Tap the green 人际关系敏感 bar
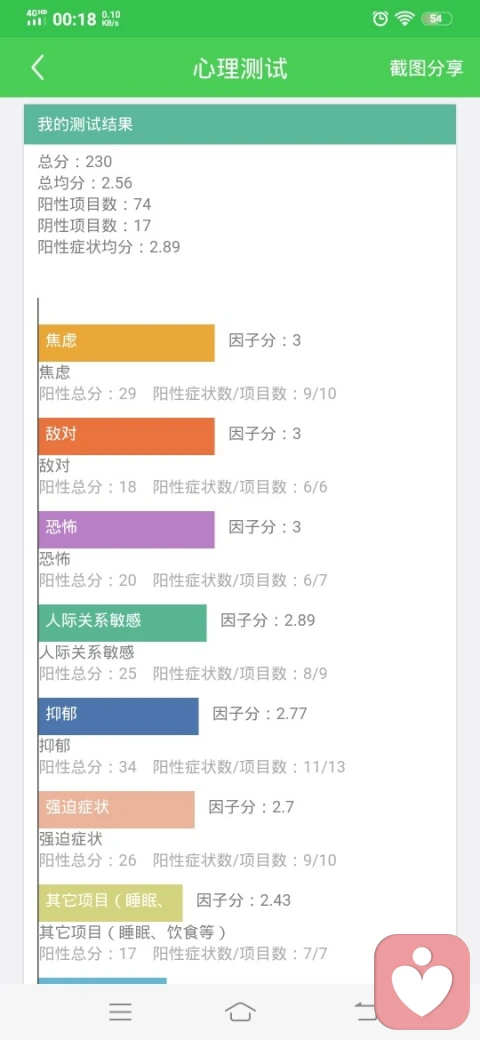 (x=122, y=623)
